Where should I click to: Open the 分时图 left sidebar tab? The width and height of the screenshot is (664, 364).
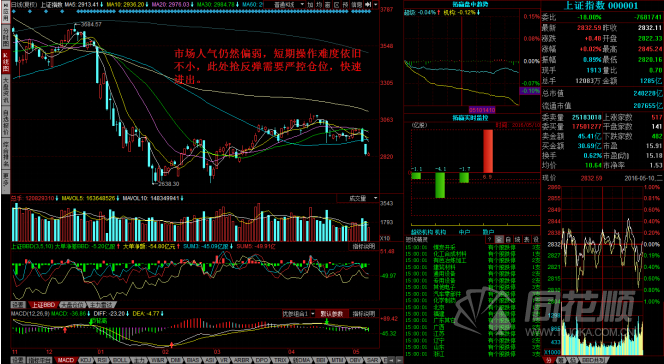pyautogui.click(x=6, y=39)
